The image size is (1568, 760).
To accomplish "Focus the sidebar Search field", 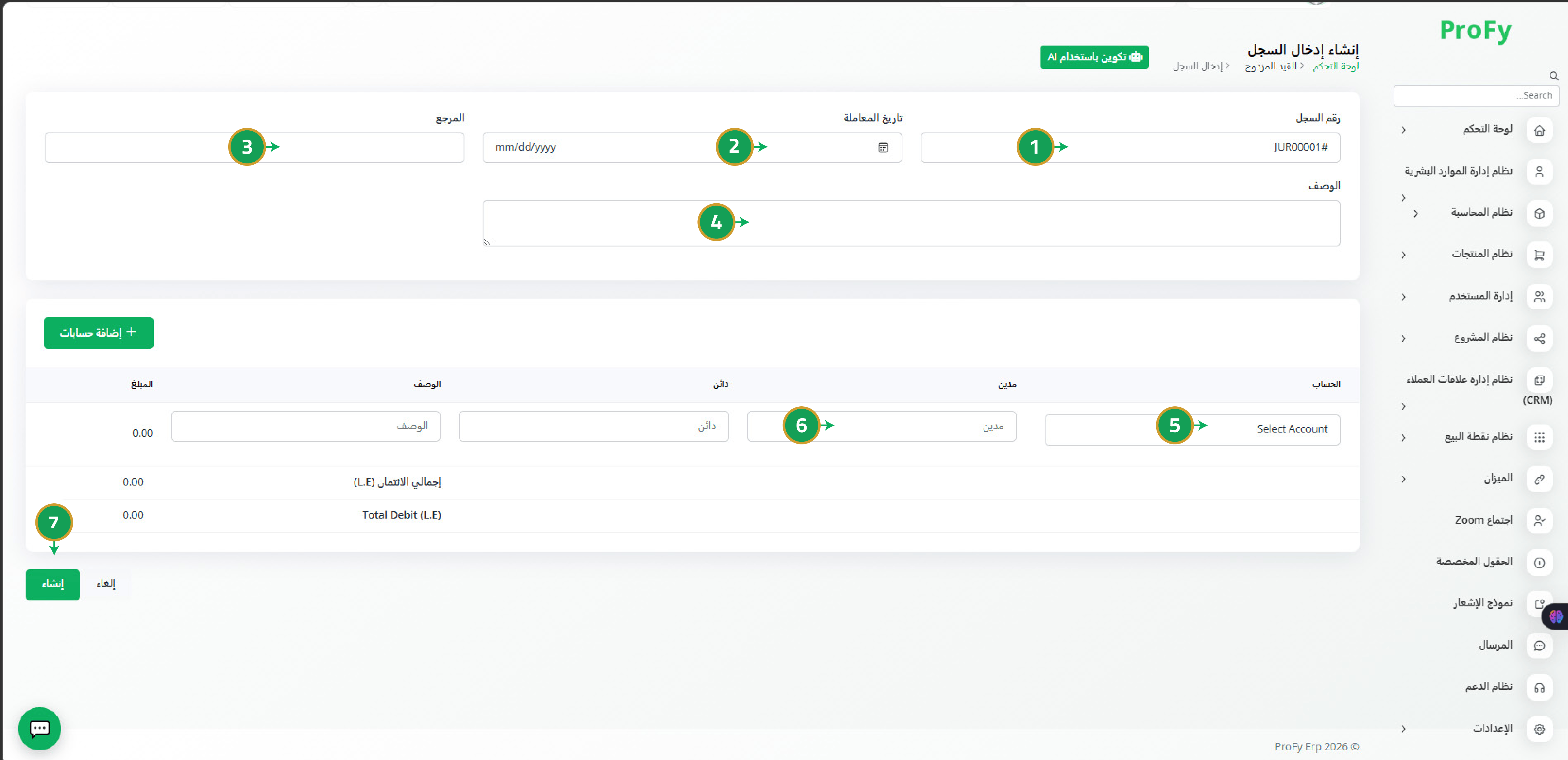I will (1475, 96).
